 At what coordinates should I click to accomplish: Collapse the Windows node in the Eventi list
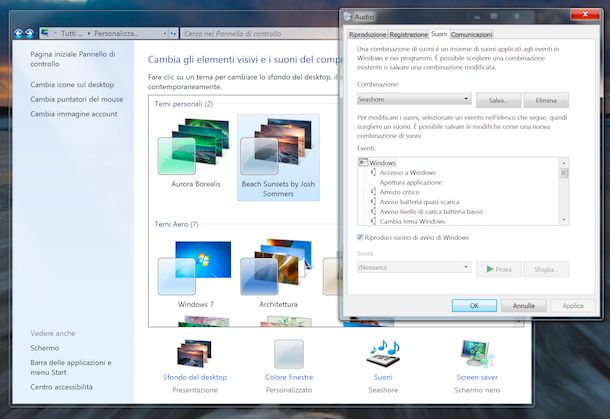click(363, 162)
